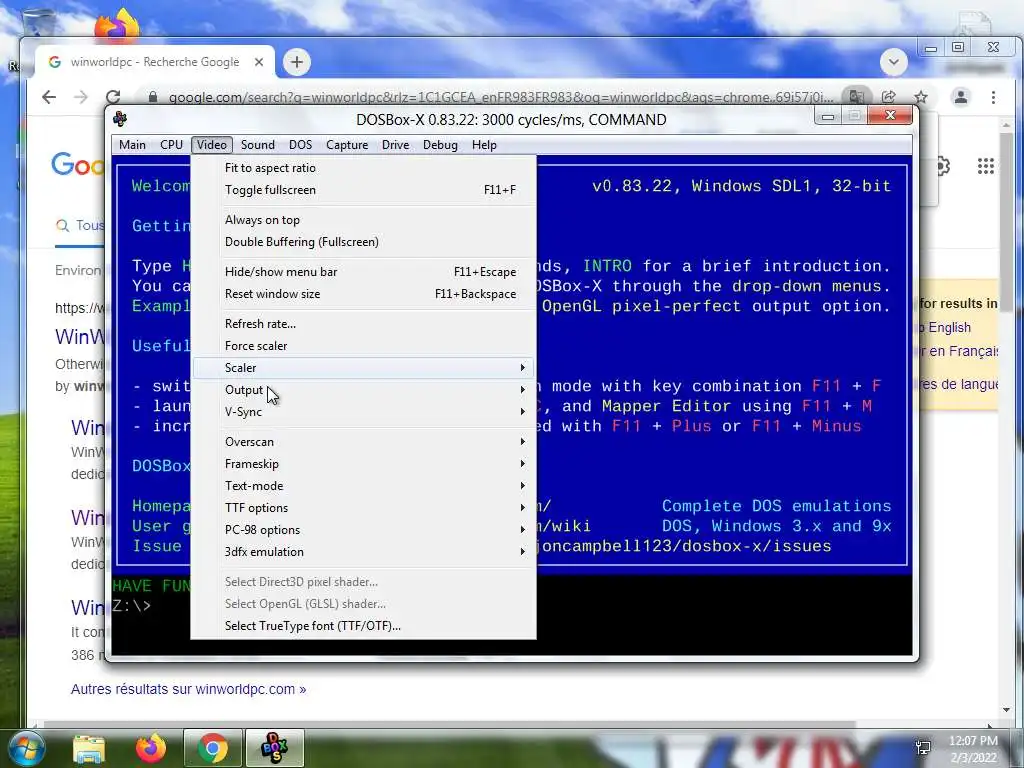The image size is (1024, 768).
Task: Open the CPU menu in DOSBox-X
Action: [171, 145]
